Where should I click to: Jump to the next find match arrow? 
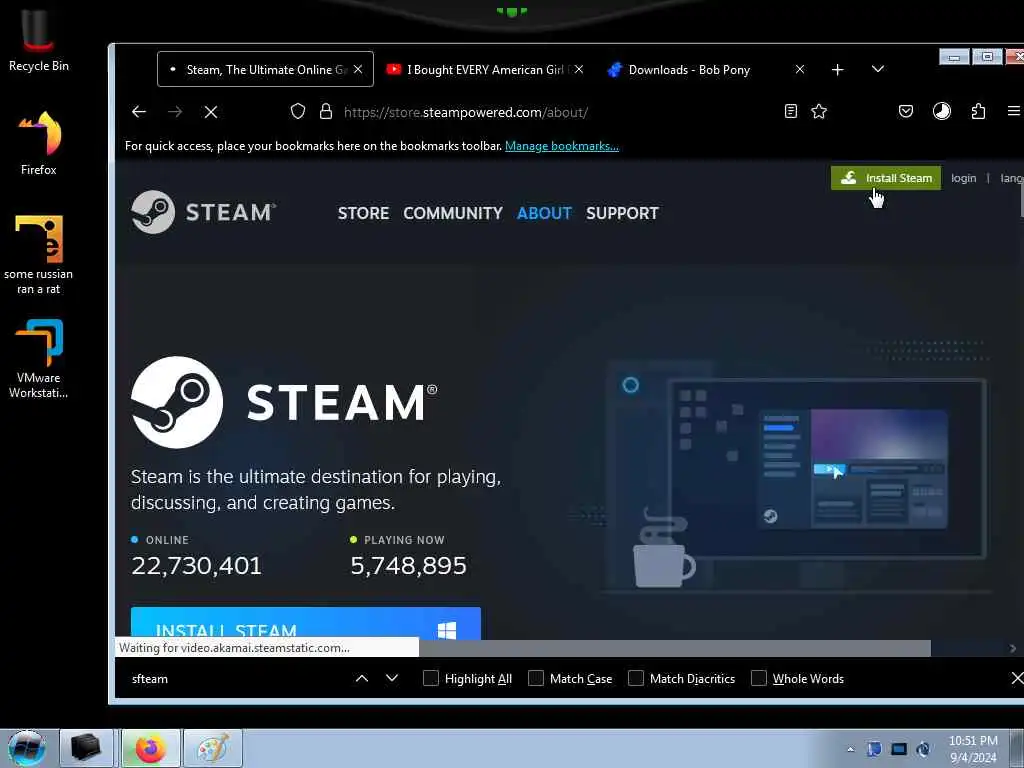pyautogui.click(x=392, y=678)
